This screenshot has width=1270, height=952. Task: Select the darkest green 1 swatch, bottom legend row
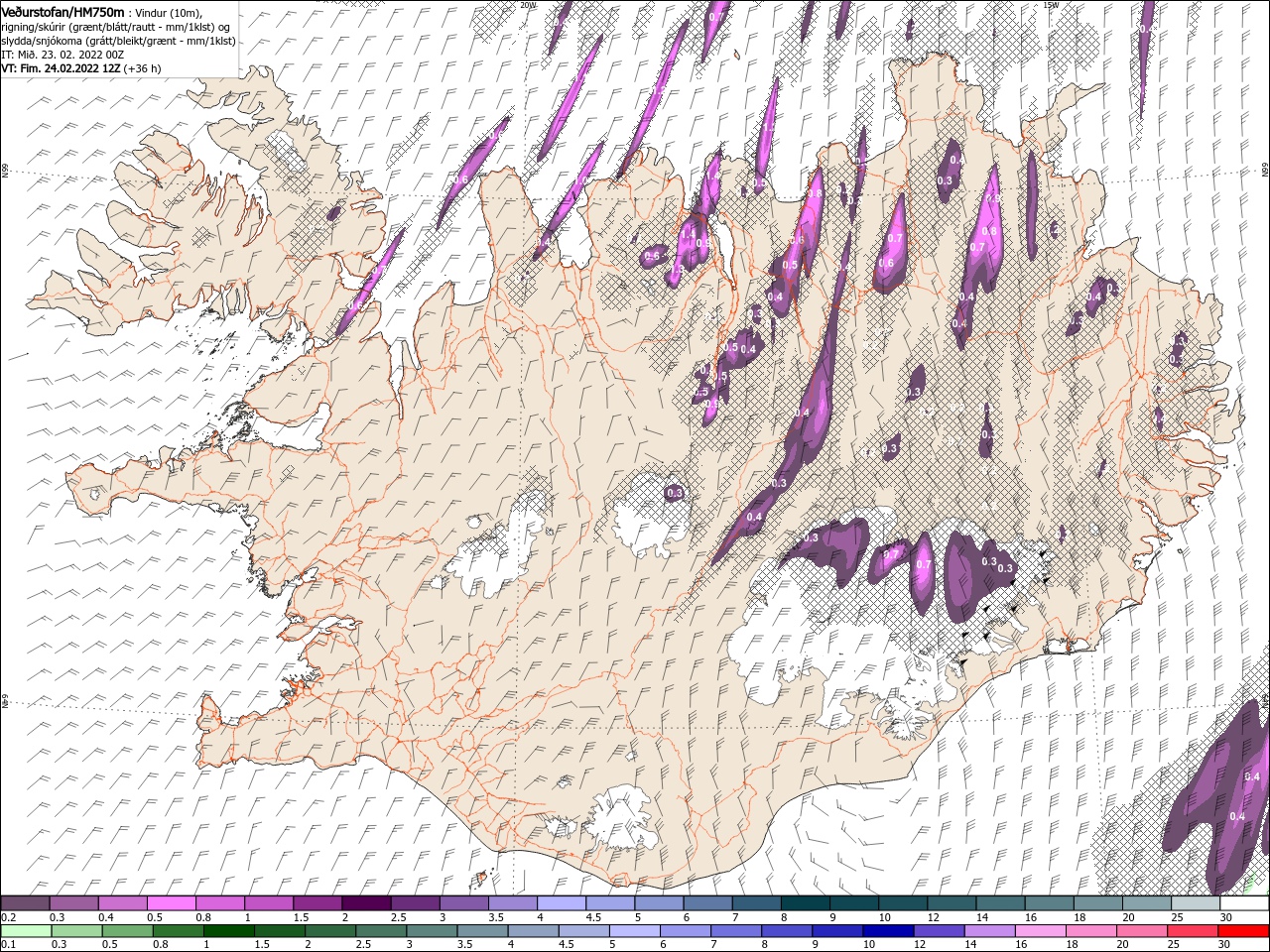229,930
